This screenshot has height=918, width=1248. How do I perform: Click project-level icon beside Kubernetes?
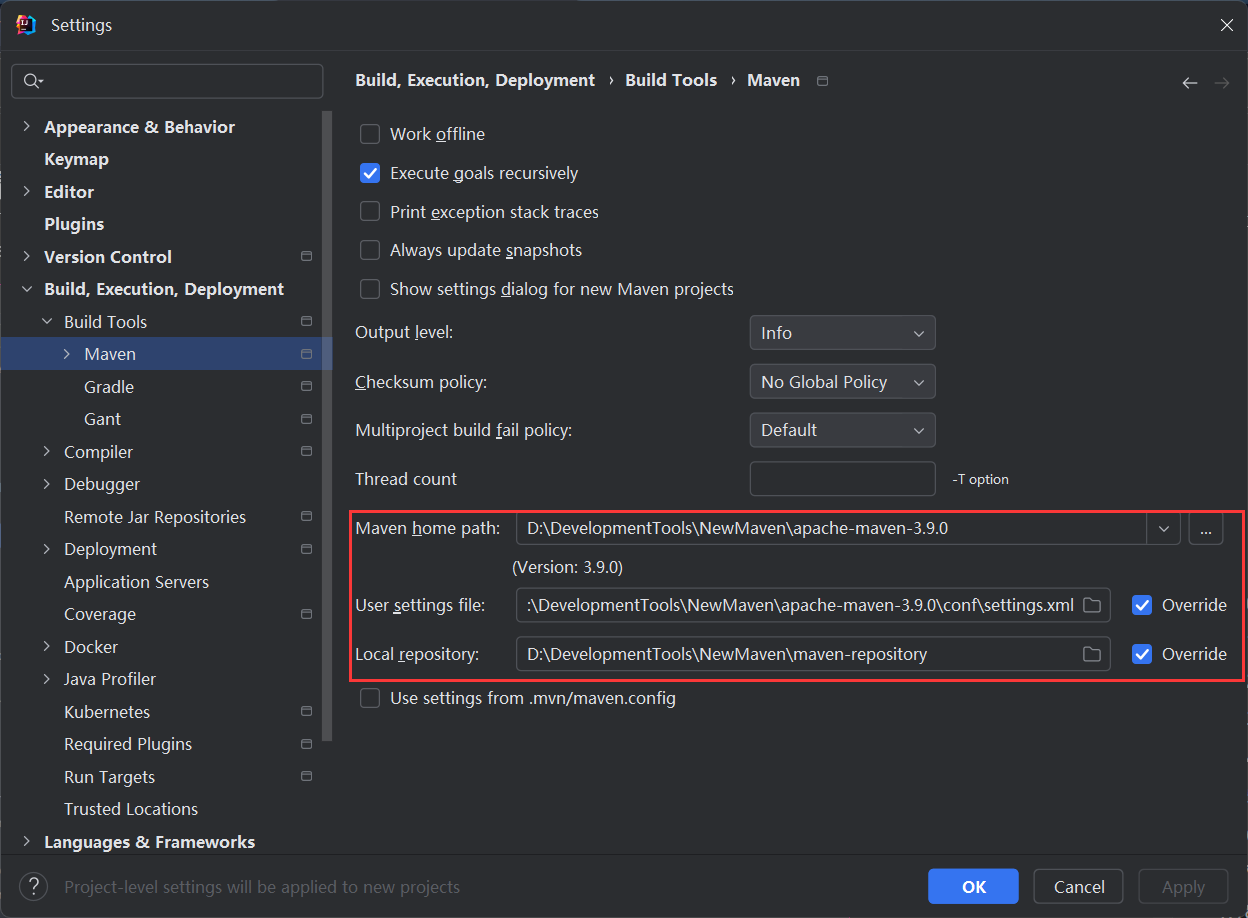click(306, 712)
